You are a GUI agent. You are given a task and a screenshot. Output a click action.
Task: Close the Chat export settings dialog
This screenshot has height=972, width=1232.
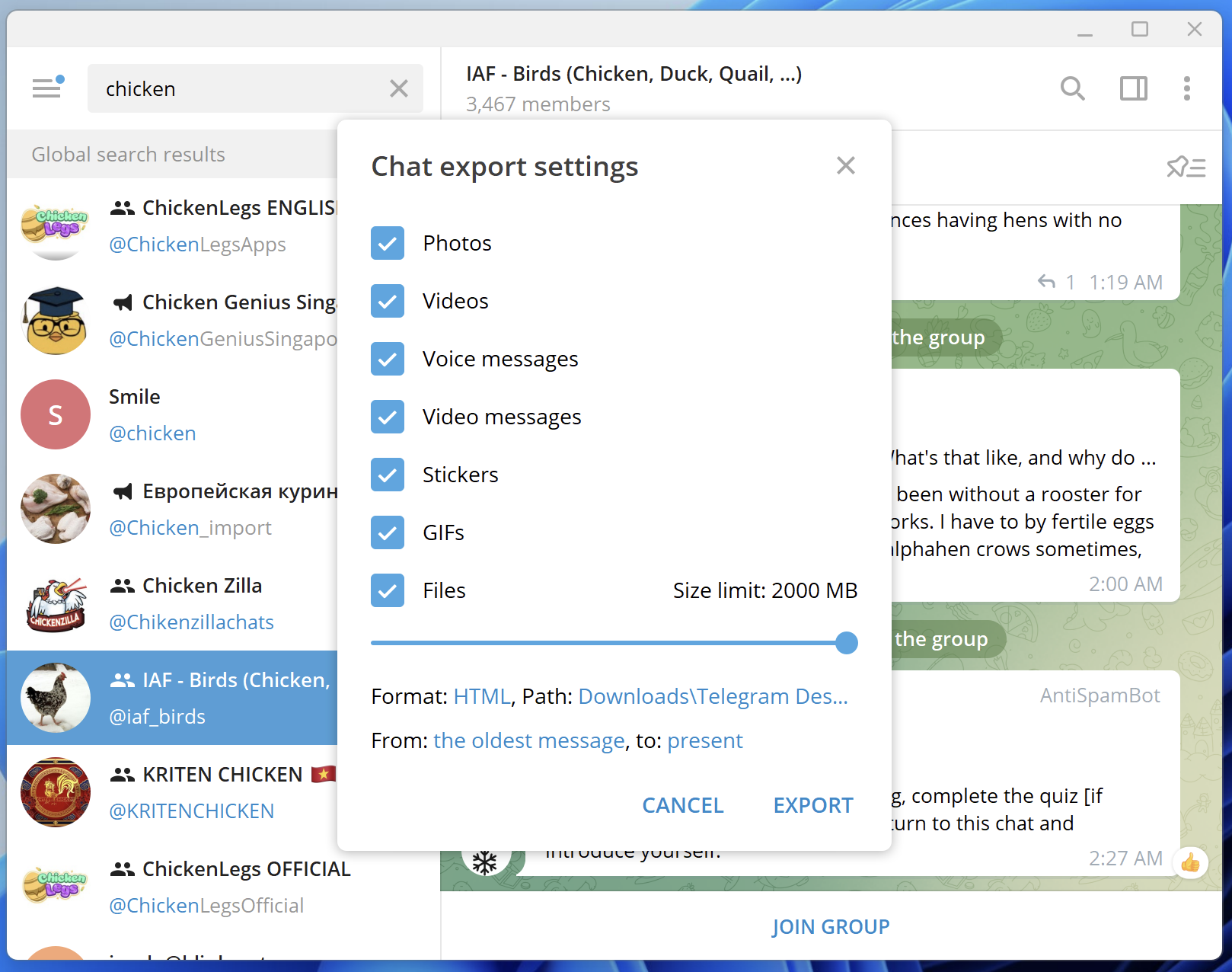pyautogui.click(x=845, y=165)
